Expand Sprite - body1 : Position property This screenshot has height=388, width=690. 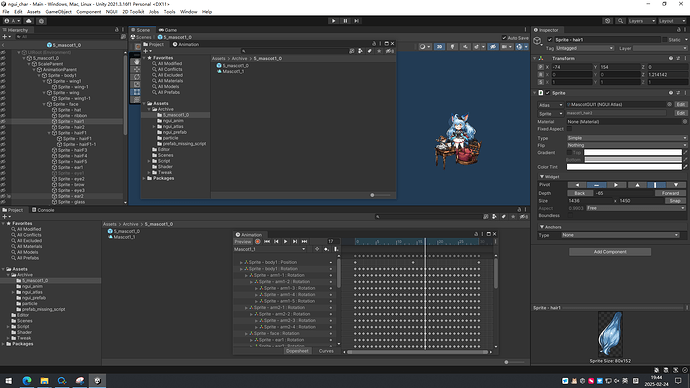point(241,262)
